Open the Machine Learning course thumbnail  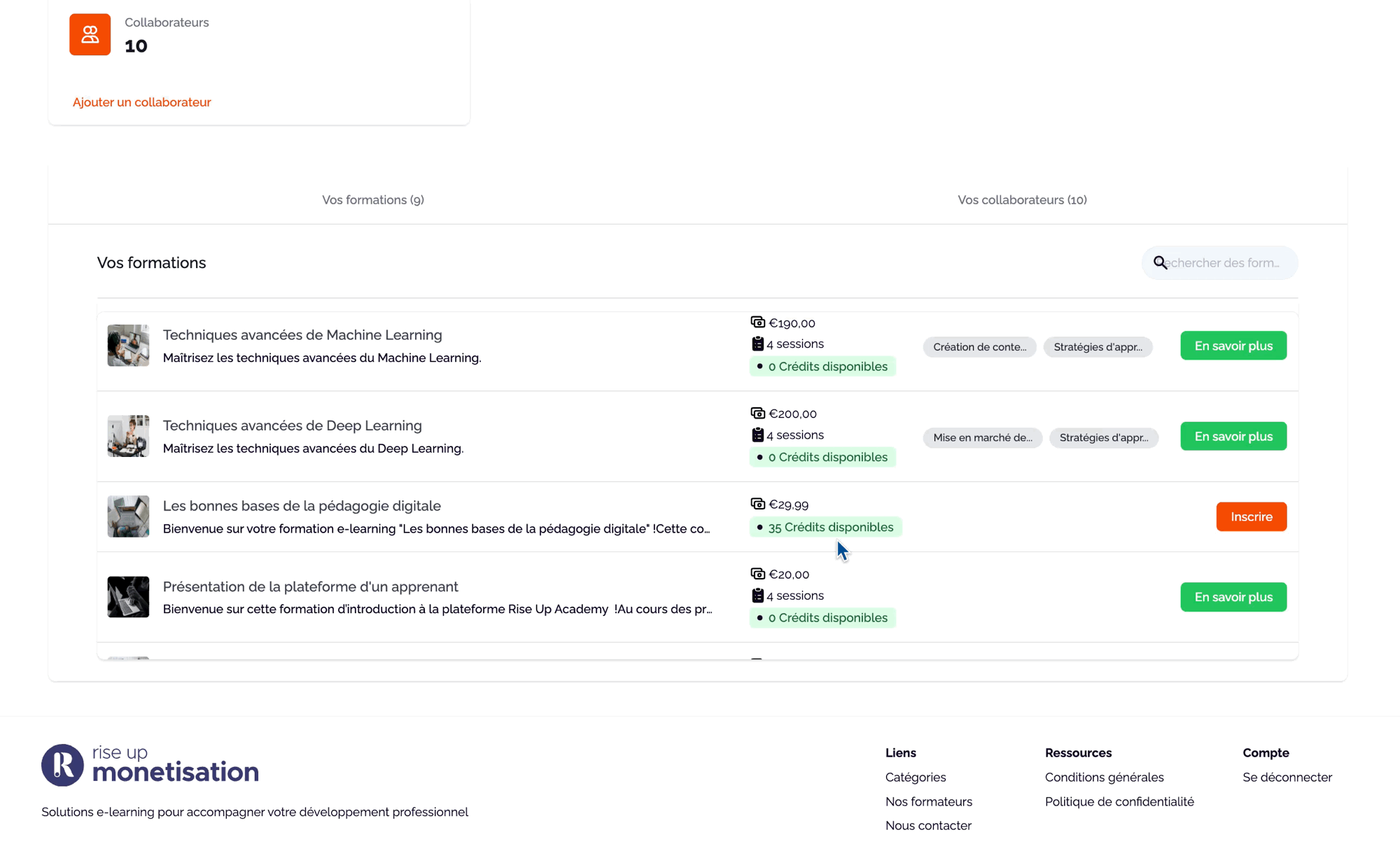[128, 345]
